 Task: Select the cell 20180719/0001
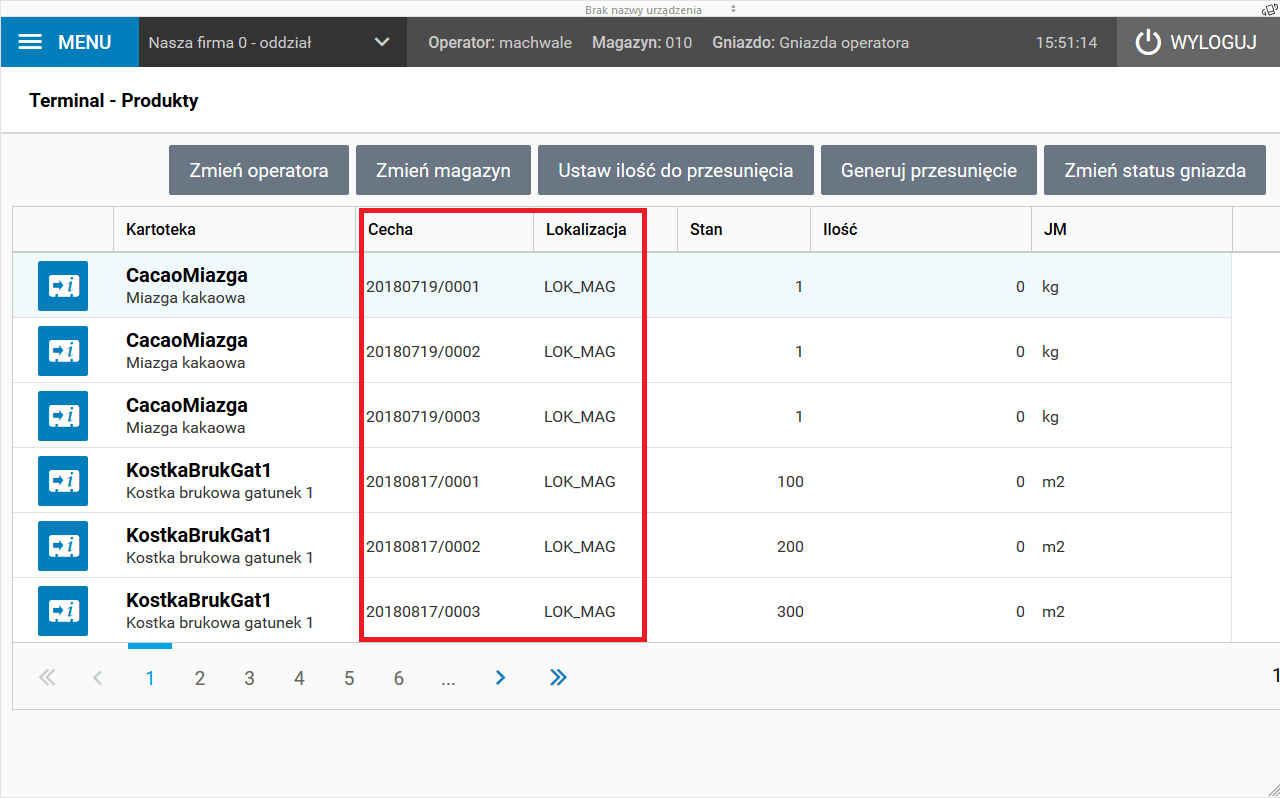point(423,286)
